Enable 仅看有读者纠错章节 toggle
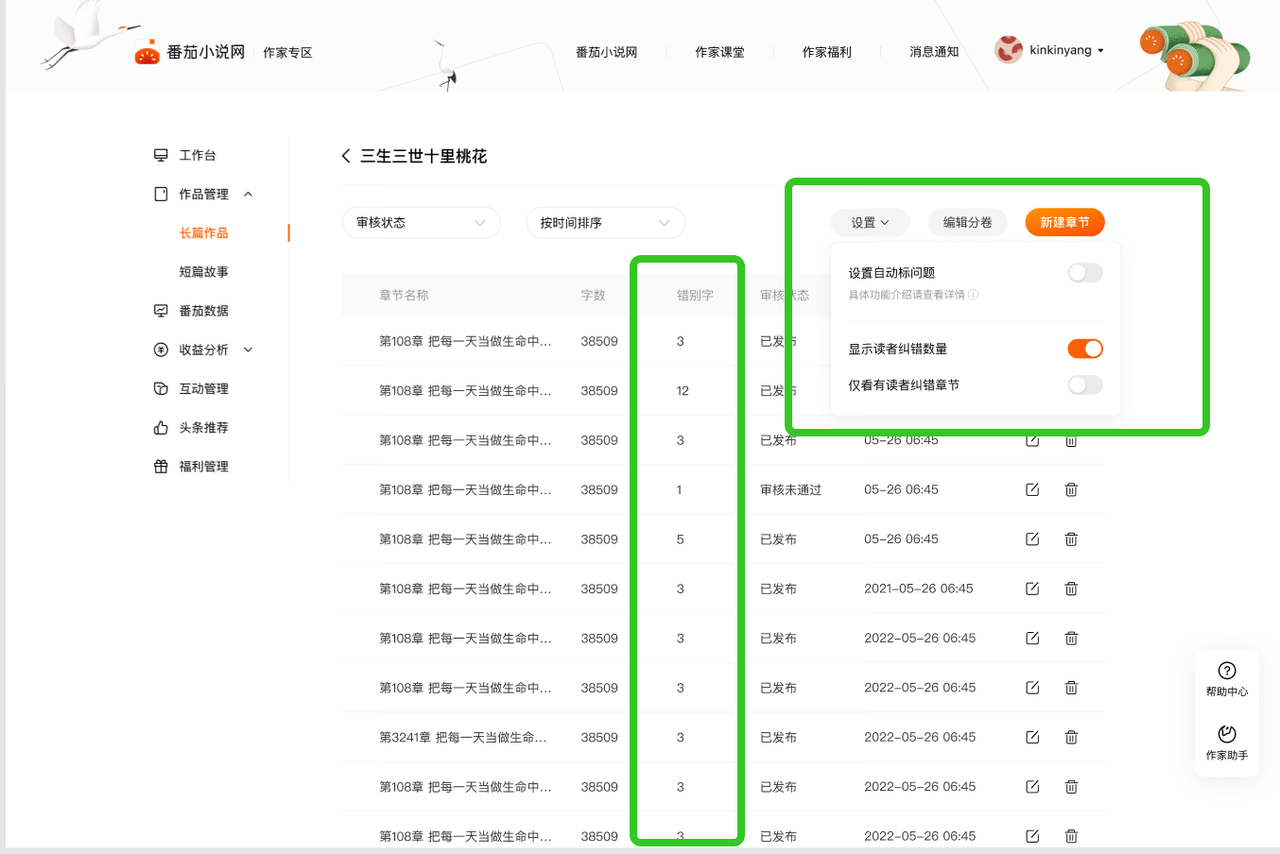Image resolution: width=1280 pixels, height=854 pixels. (x=1085, y=385)
